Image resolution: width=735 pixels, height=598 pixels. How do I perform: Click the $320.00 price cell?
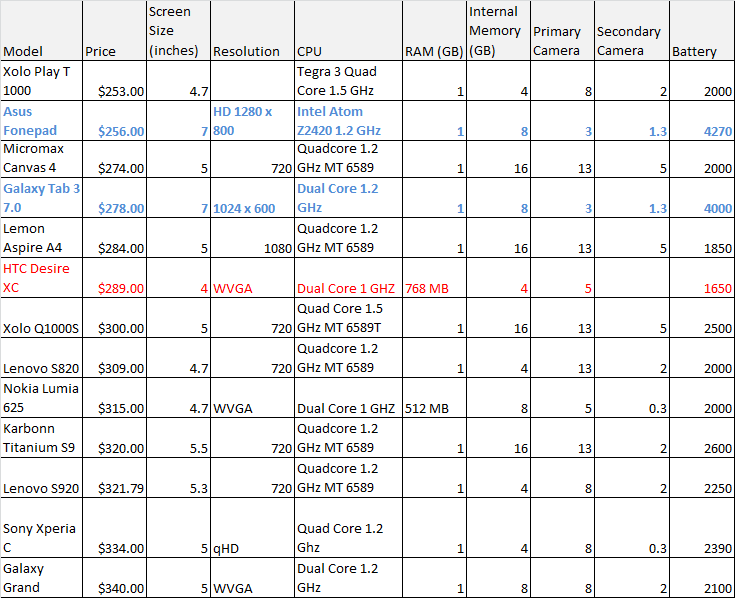114,438
